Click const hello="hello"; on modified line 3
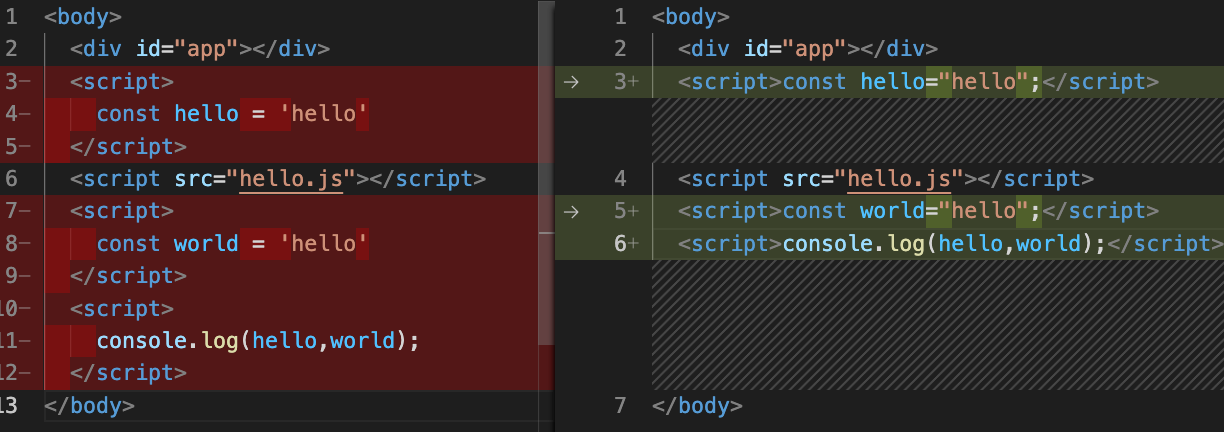 (912, 82)
